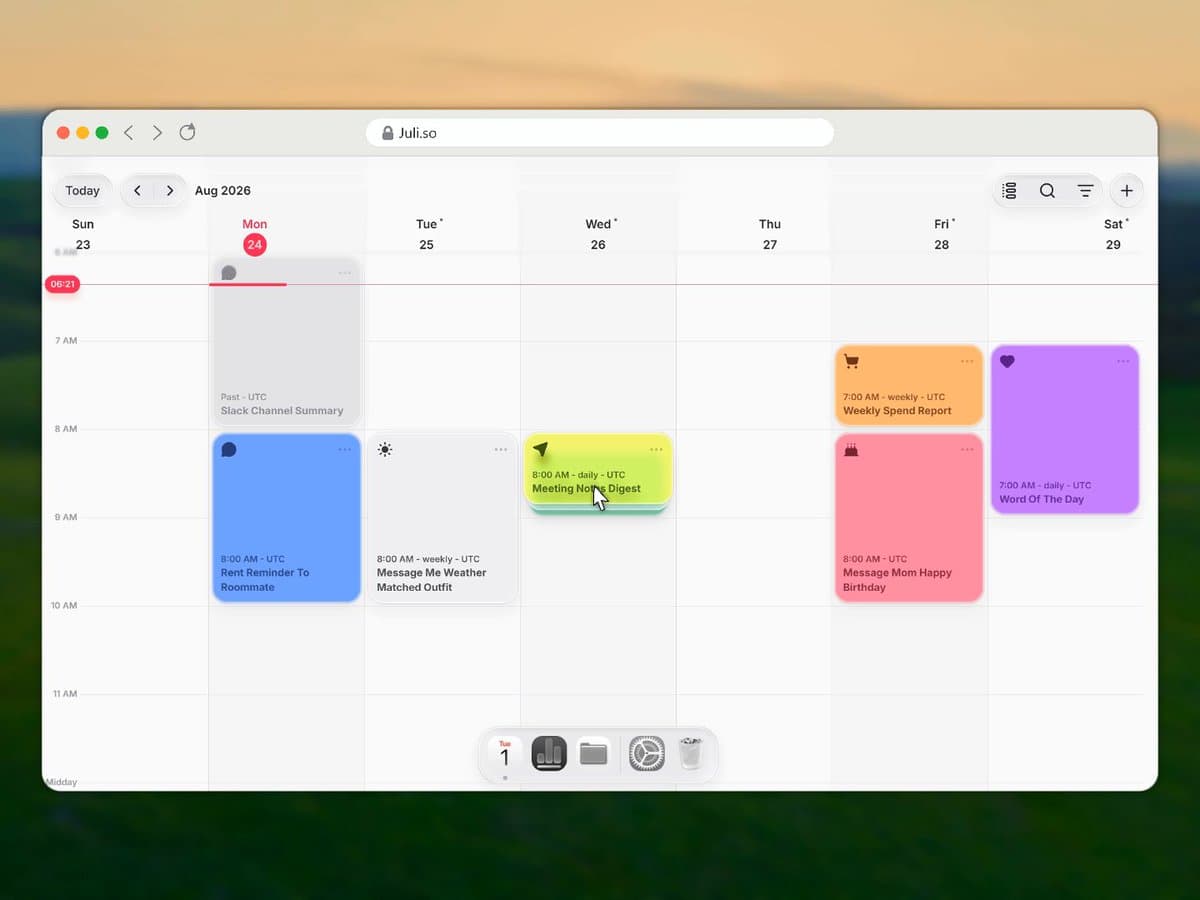1200x900 pixels.
Task: Open calendar search magnifier
Action: (x=1047, y=190)
